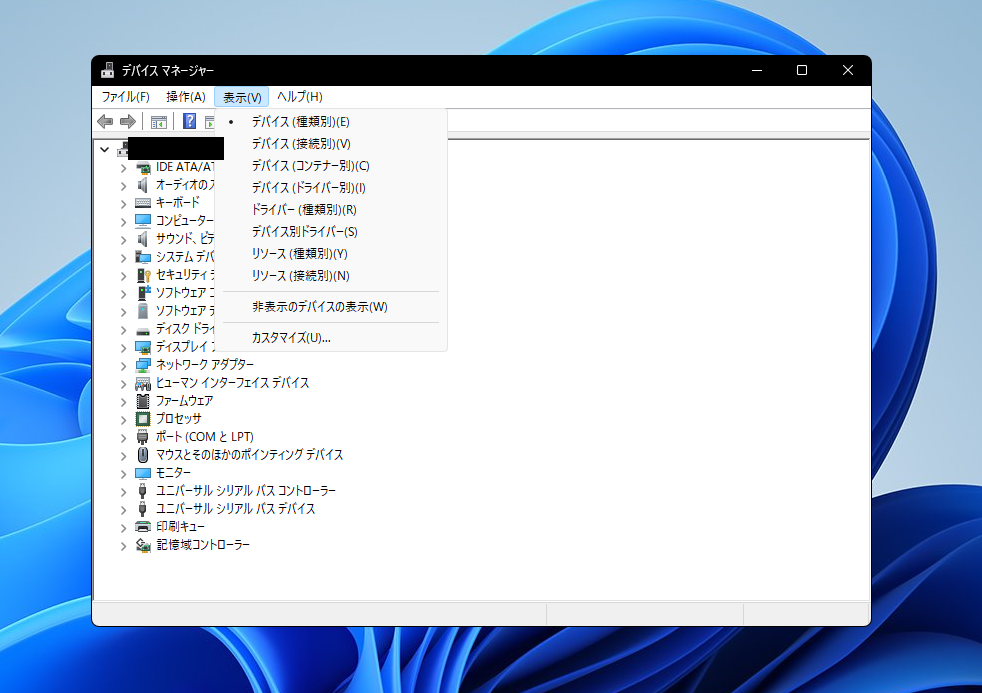The width and height of the screenshot is (982, 693).
Task: Expand the ヒューマン インターフェイス デバイス node
Action: pyautogui.click(x=123, y=384)
